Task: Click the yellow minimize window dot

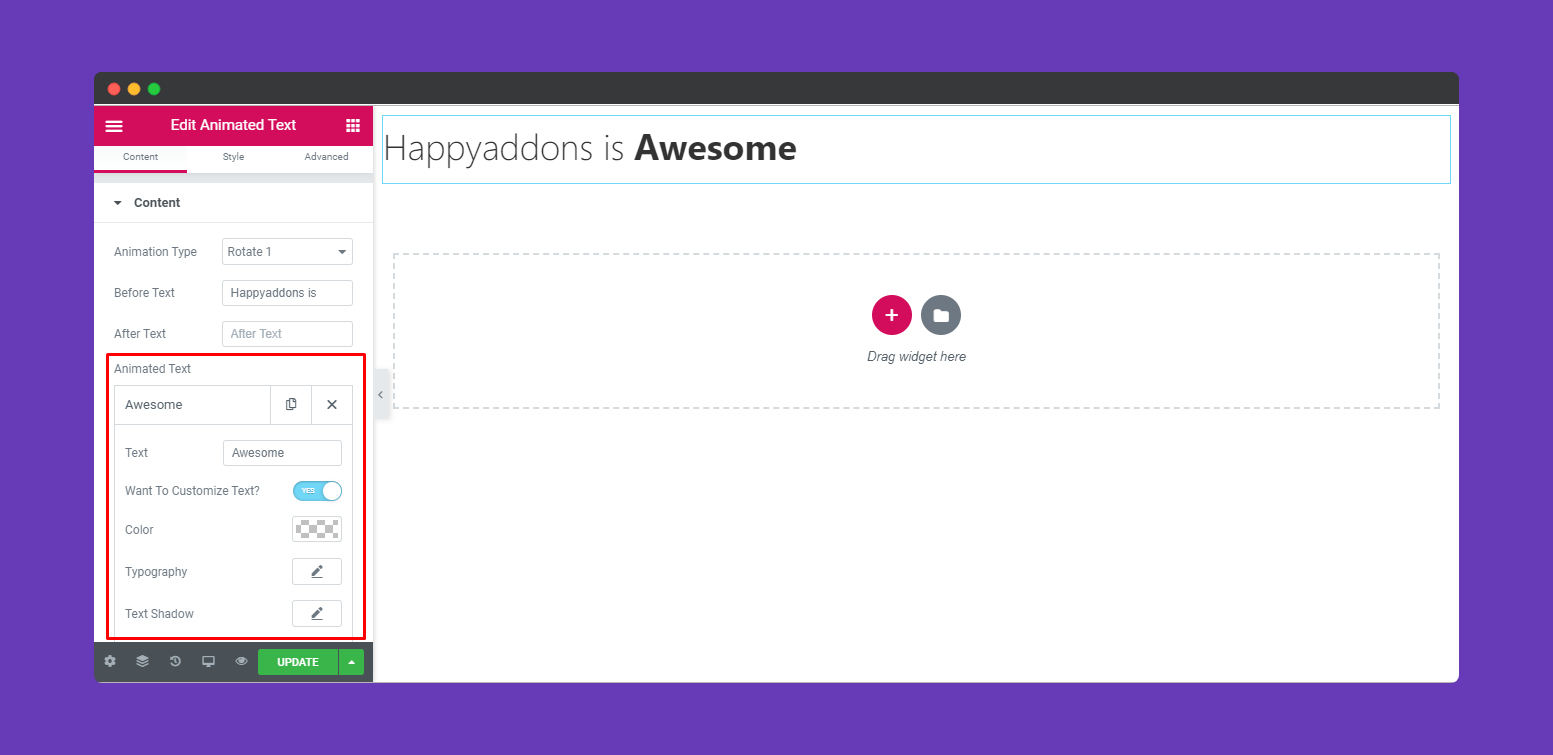Action: tap(134, 89)
